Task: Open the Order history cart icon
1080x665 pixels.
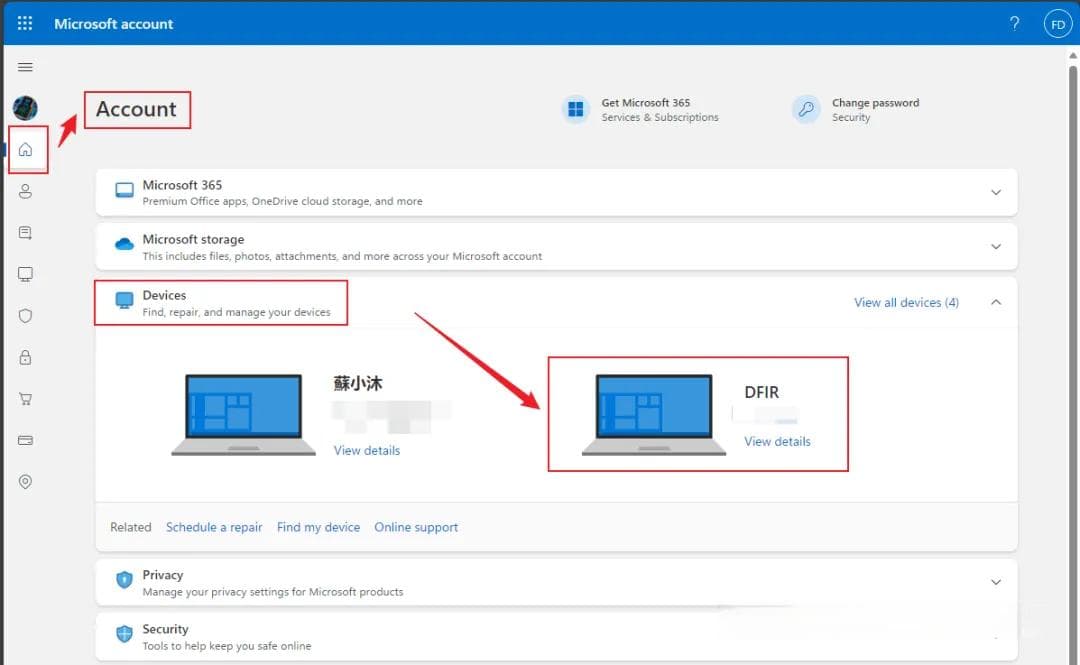Action: tap(25, 398)
